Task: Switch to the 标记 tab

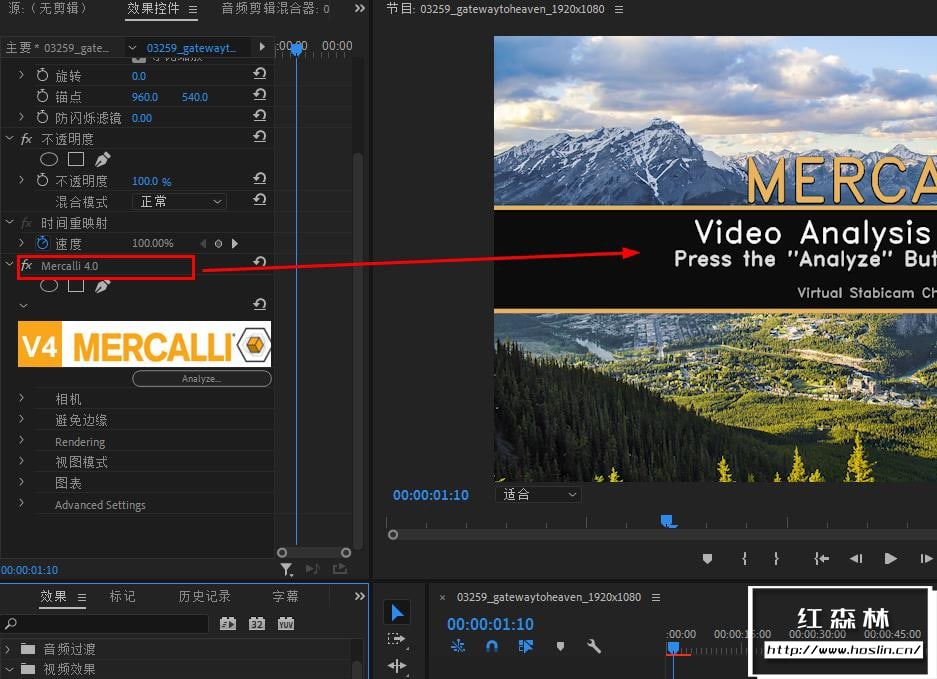Action: 123,596
